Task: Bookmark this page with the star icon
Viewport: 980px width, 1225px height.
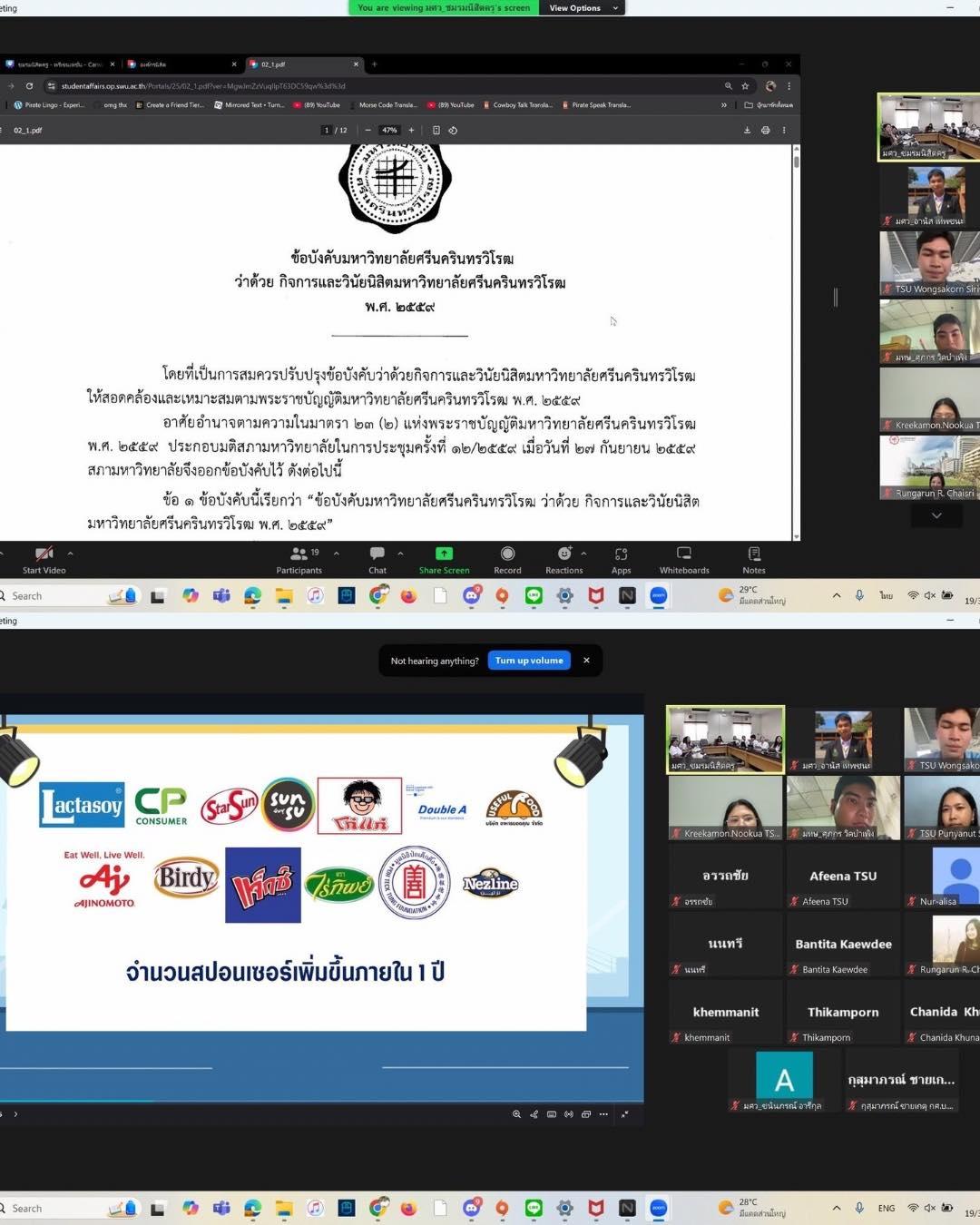Action: pos(745,86)
